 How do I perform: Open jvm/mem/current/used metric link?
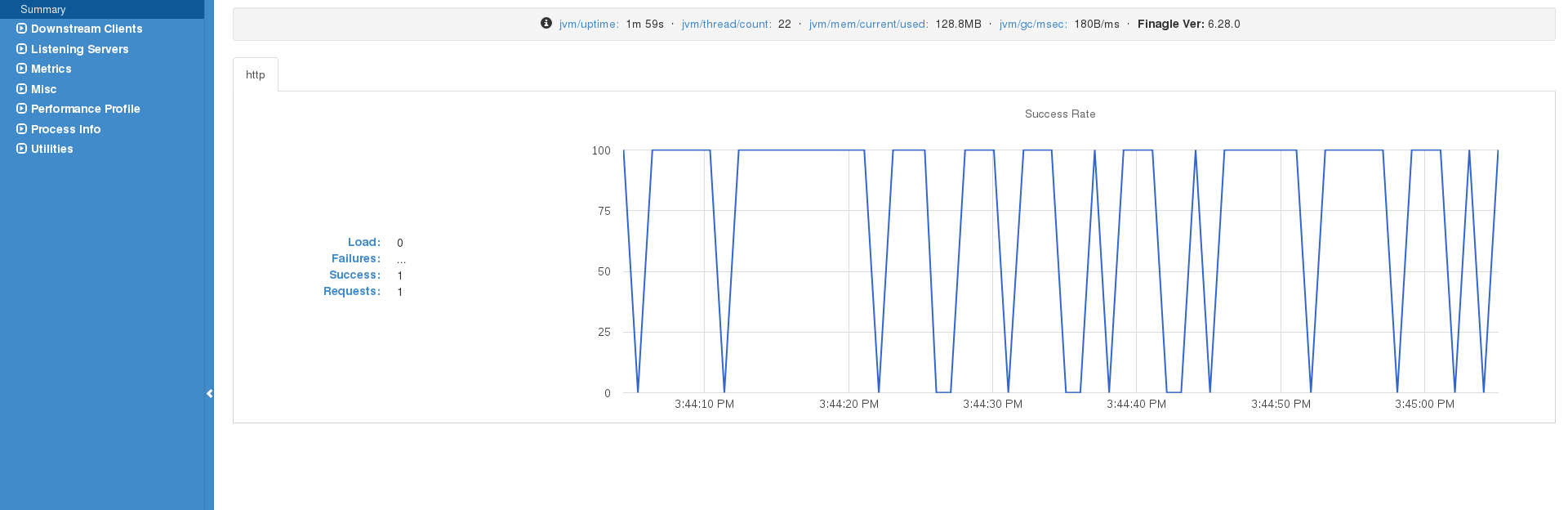coord(869,25)
